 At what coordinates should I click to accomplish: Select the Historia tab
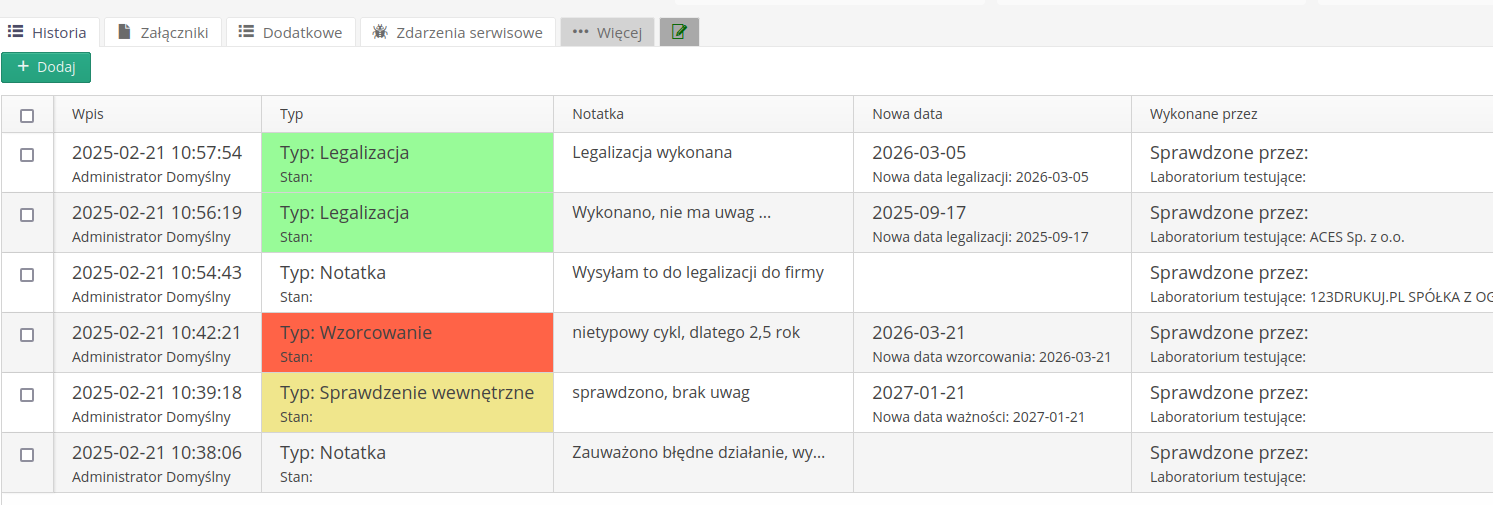(x=49, y=32)
